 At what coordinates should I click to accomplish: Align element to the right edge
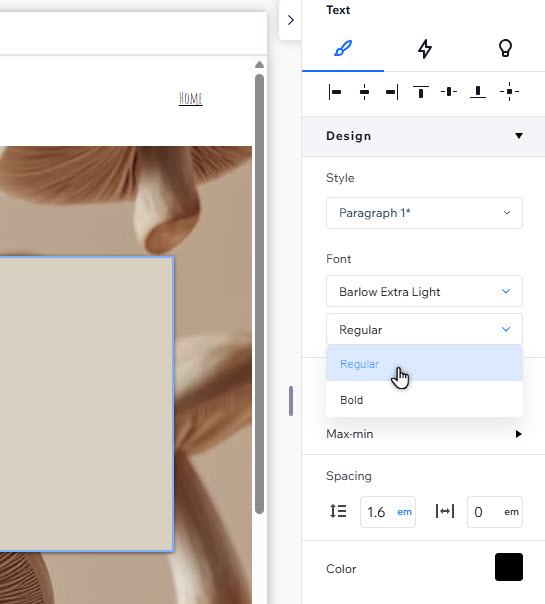click(392, 92)
